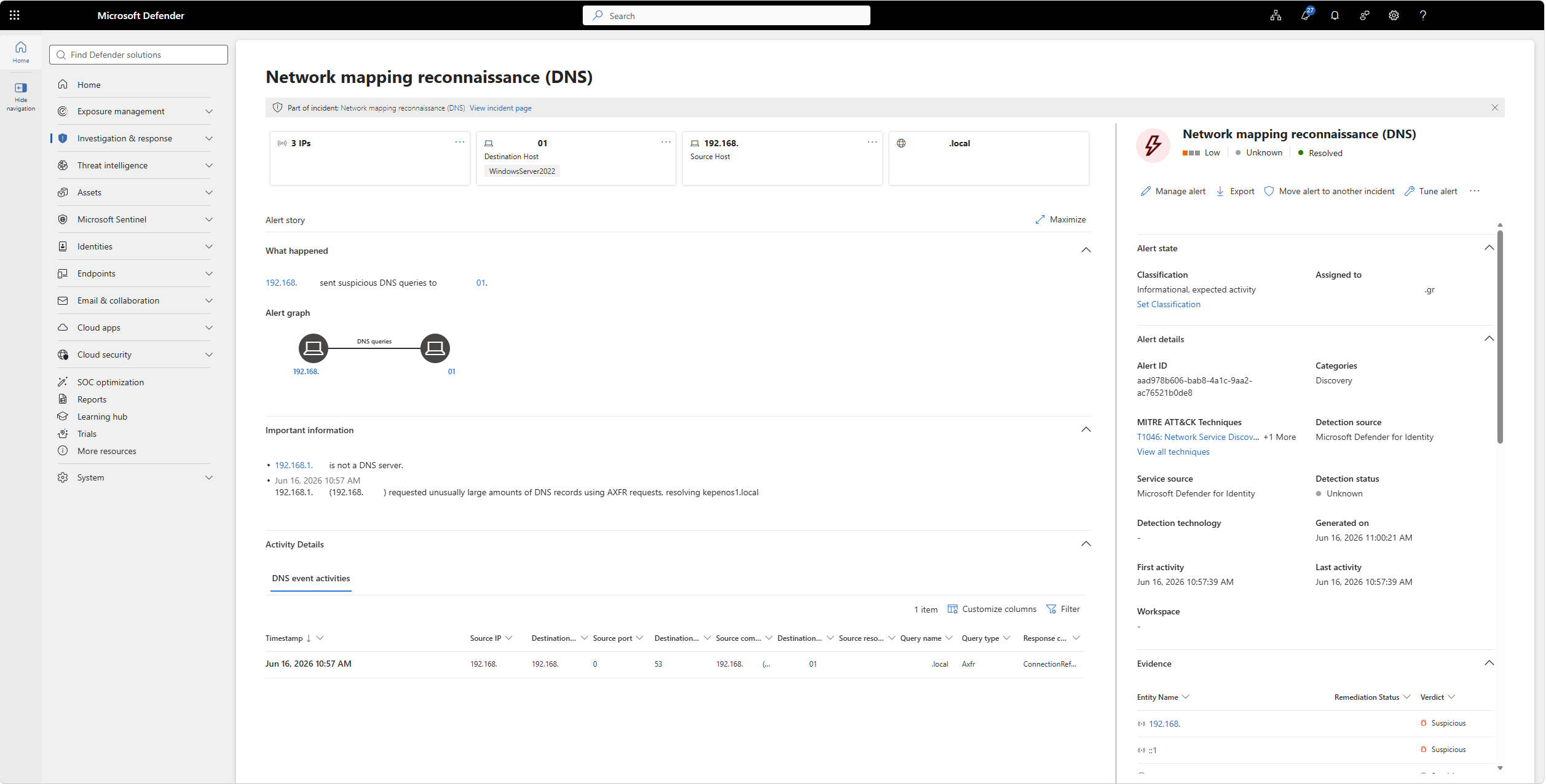The width and height of the screenshot is (1546, 784).
Task: Click Customize columns button
Action: tap(992, 609)
